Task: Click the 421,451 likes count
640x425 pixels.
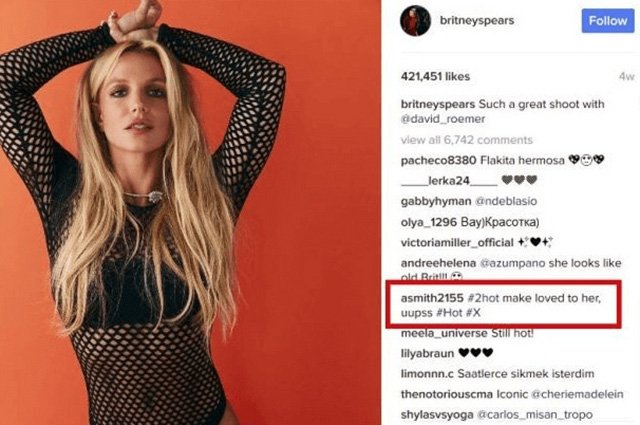Action: pos(435,76)
